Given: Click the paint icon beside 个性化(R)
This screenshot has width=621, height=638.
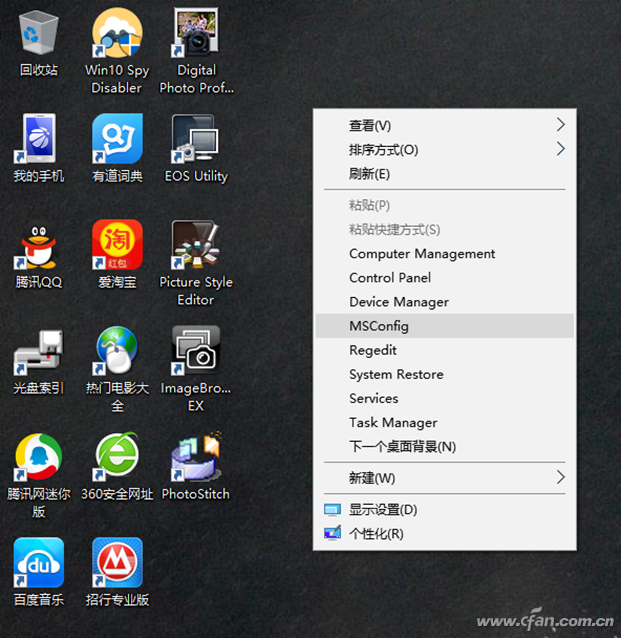Looking at the screenshot, I should pyautogui.click(x=332, y=533).
